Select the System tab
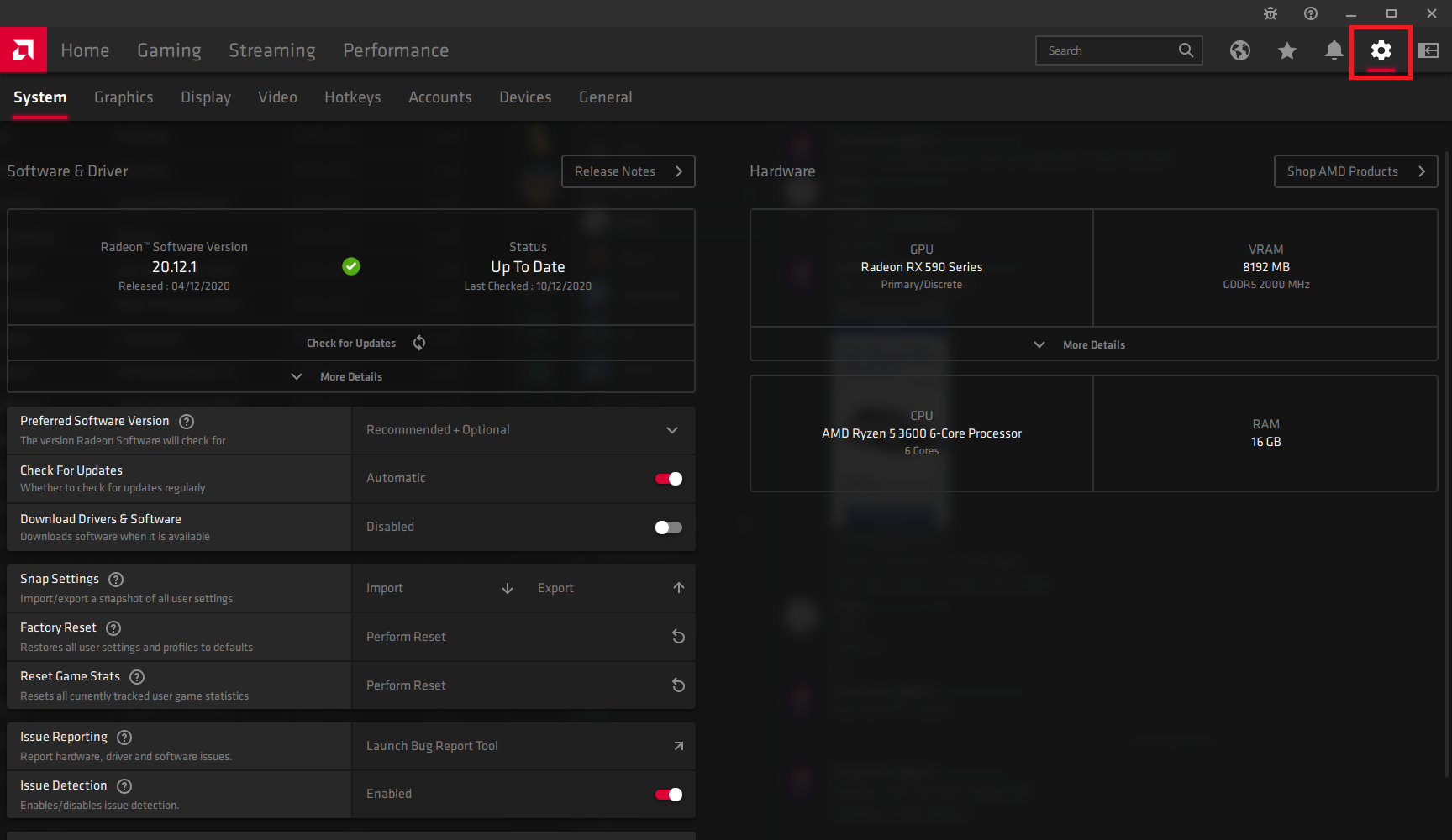This screenshot has height=840, width=1452. pyautogui.click(x=39, y=97)
